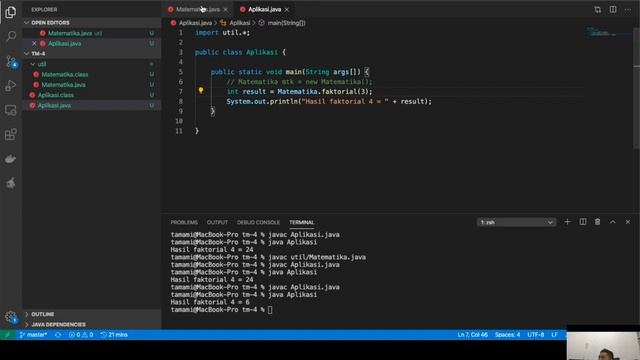Screen dimensions: 640x360
Task: Click the webcam video thumbnail
Action: click(x=603, y=346)
